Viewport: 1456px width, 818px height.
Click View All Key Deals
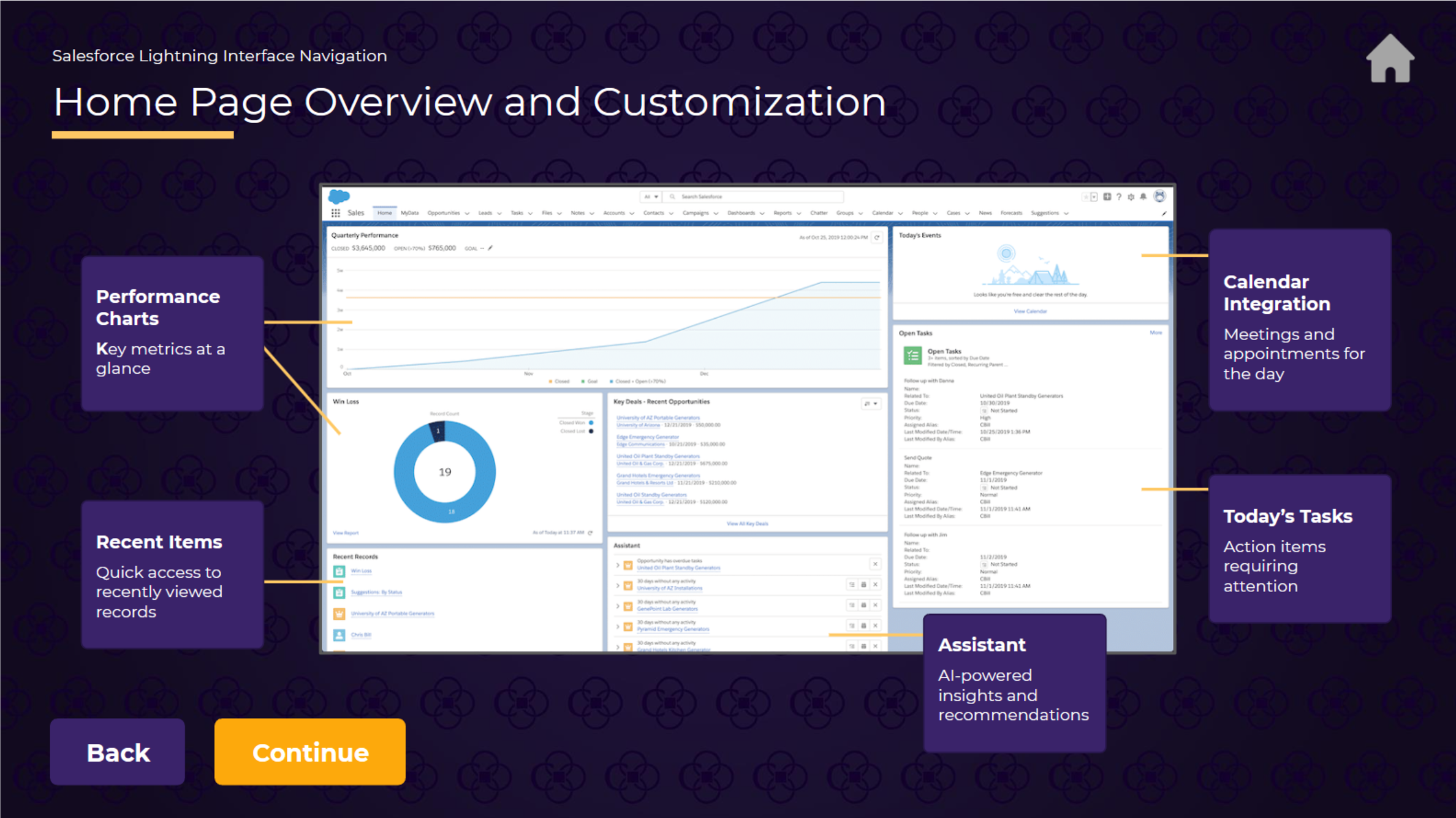point(747,524)
